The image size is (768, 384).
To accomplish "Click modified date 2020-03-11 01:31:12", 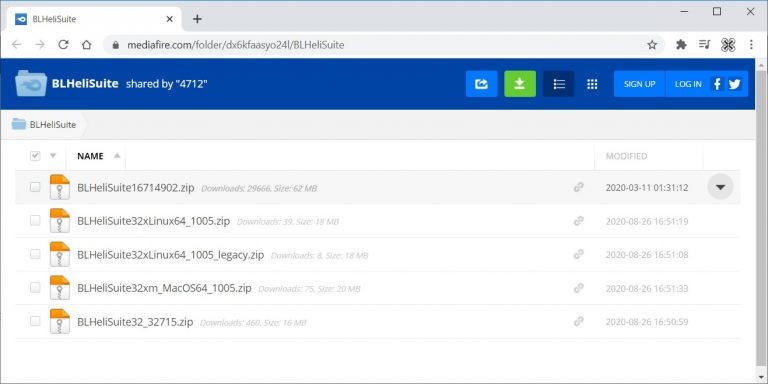I will [647, 187].
